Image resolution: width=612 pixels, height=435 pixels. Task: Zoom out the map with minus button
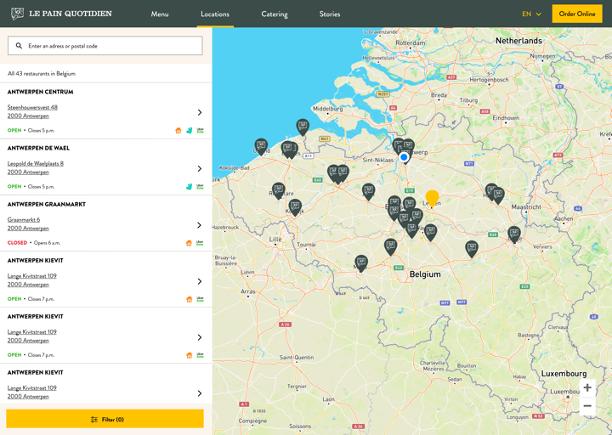click(x=587, y=406)
